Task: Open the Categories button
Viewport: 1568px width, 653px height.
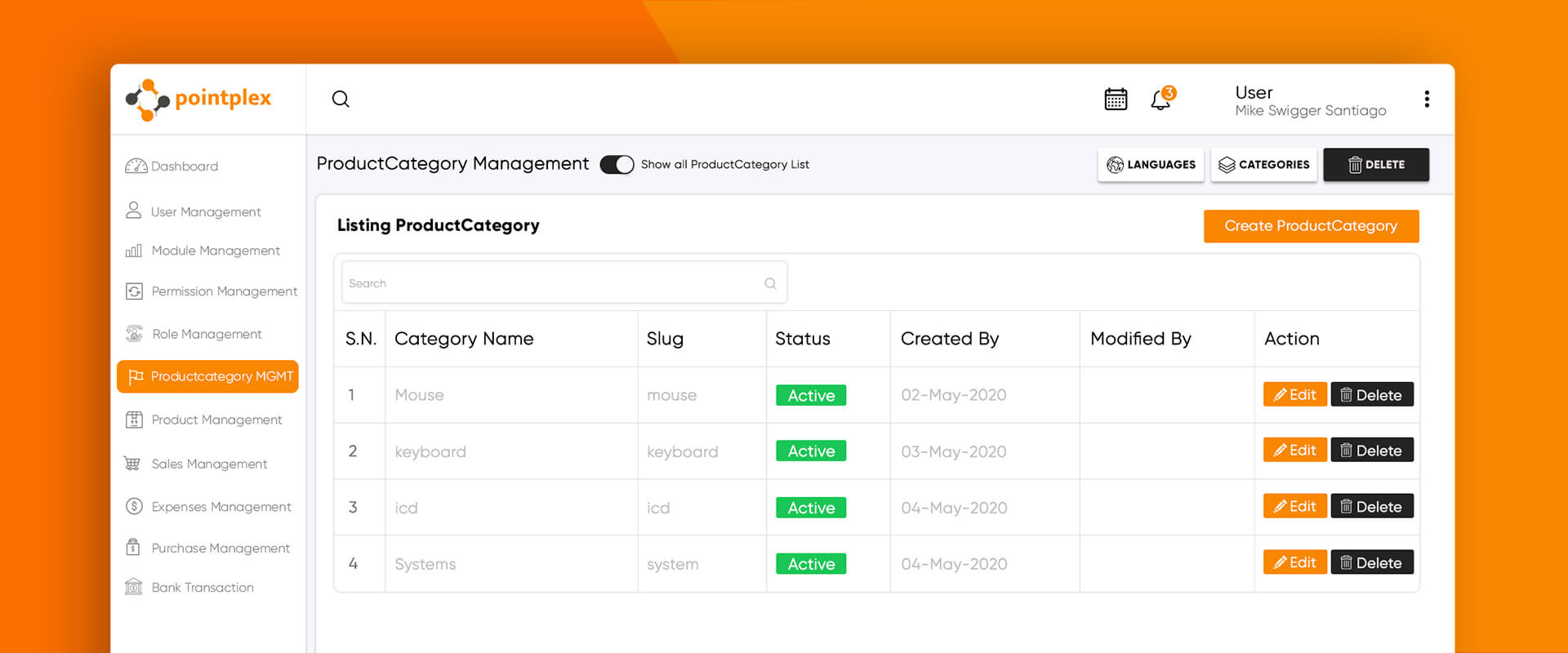Action: point(1263,165)
